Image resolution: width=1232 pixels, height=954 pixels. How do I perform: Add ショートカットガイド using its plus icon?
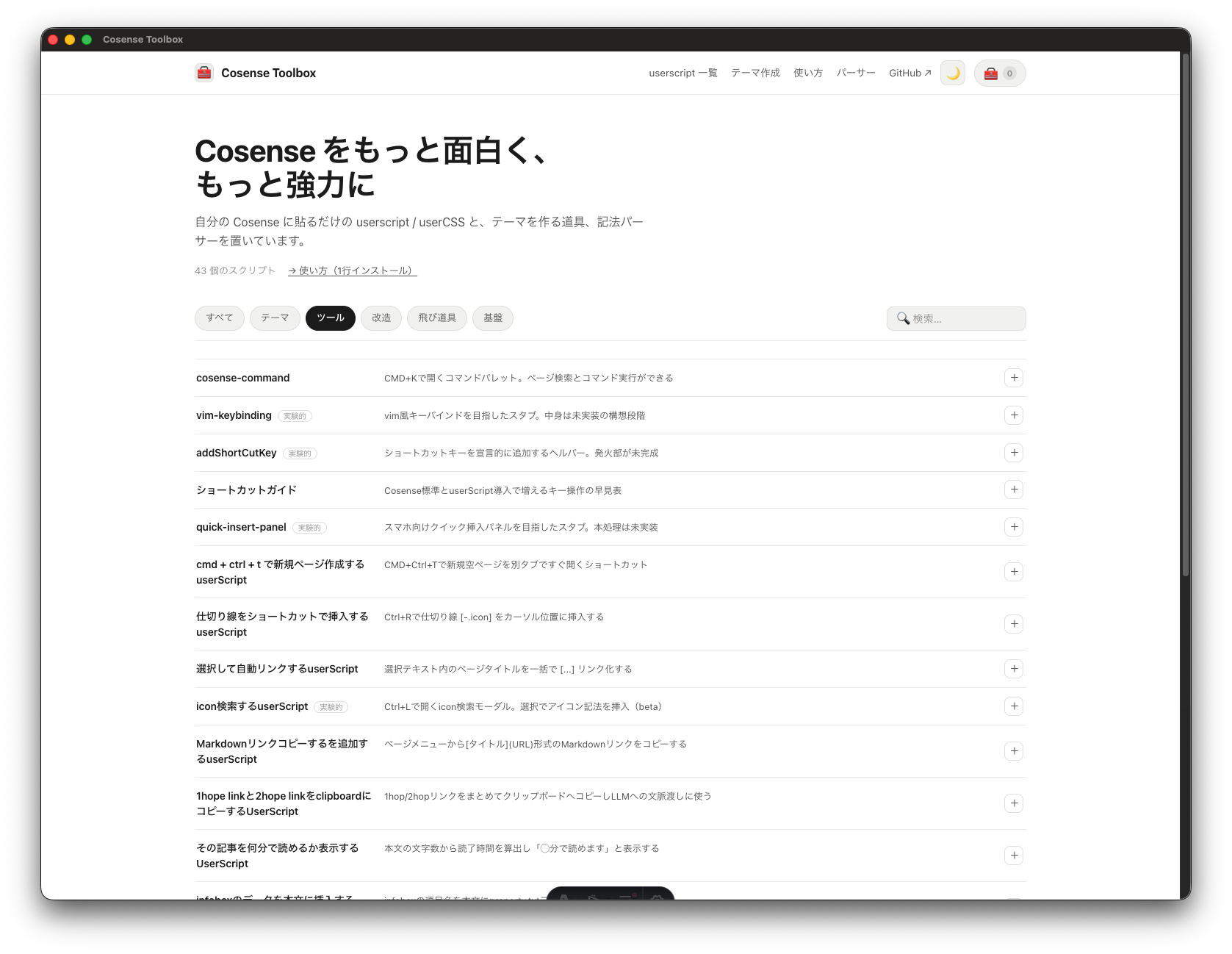1014,489
